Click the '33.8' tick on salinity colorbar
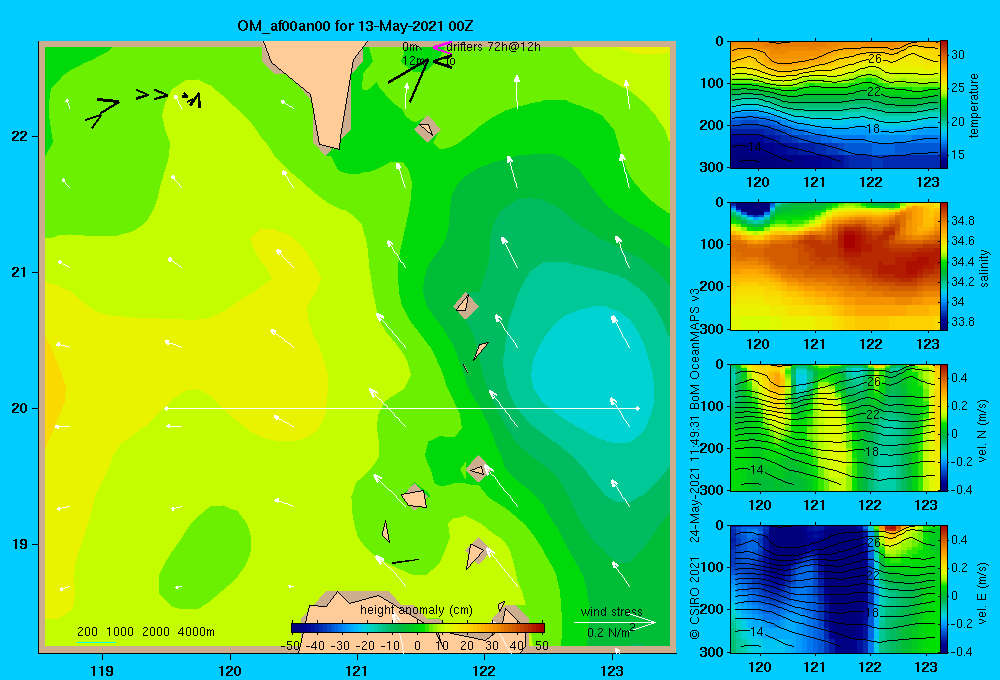 coord(962,322)
